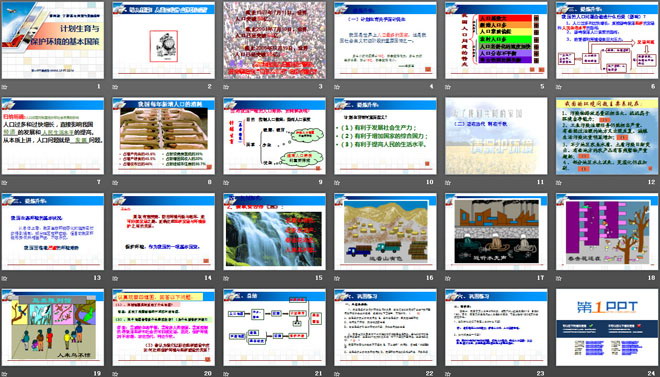
Task: Select slide 24 thumbnail with 第1PPT logo
Action: [x=607, y=327]
